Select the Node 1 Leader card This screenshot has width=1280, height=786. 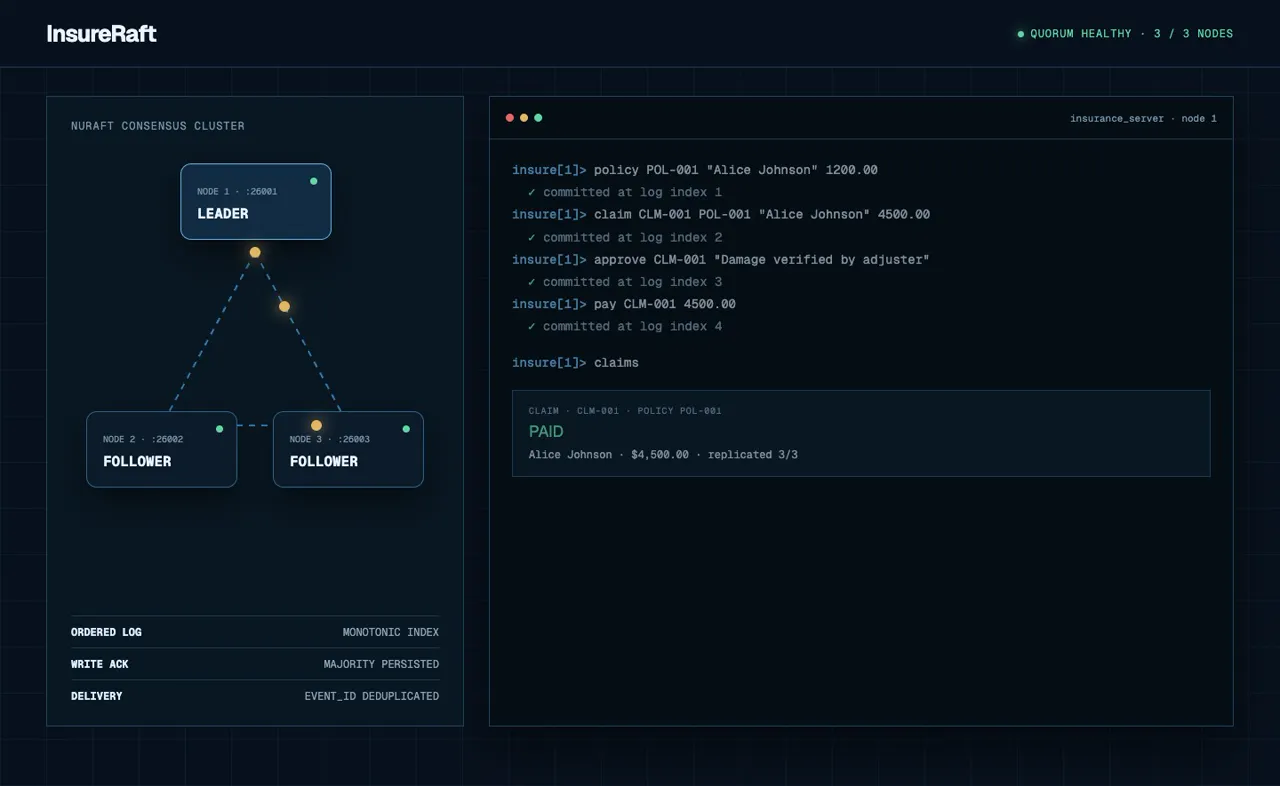(x=256, y=202)
